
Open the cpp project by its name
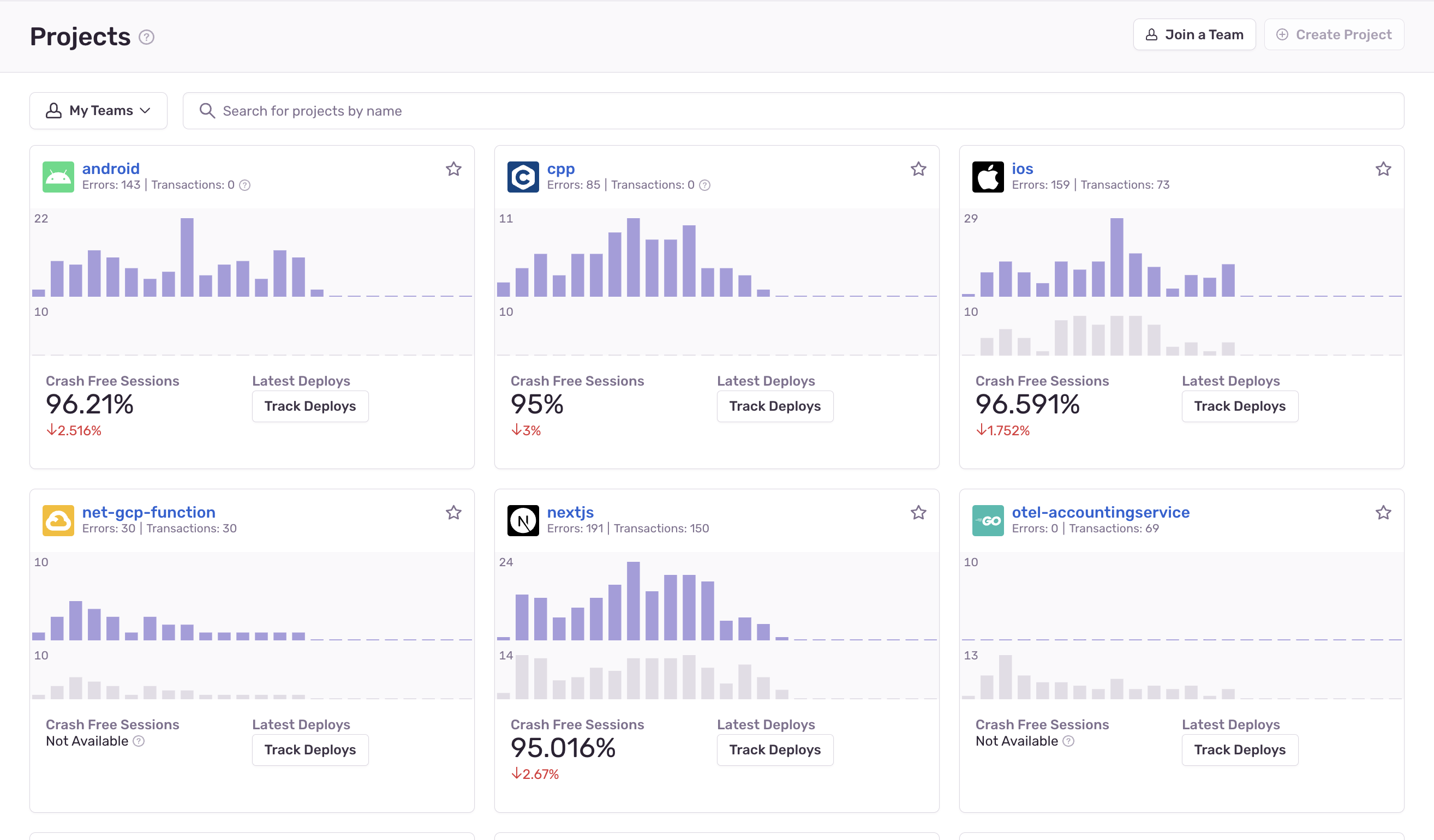560,169
